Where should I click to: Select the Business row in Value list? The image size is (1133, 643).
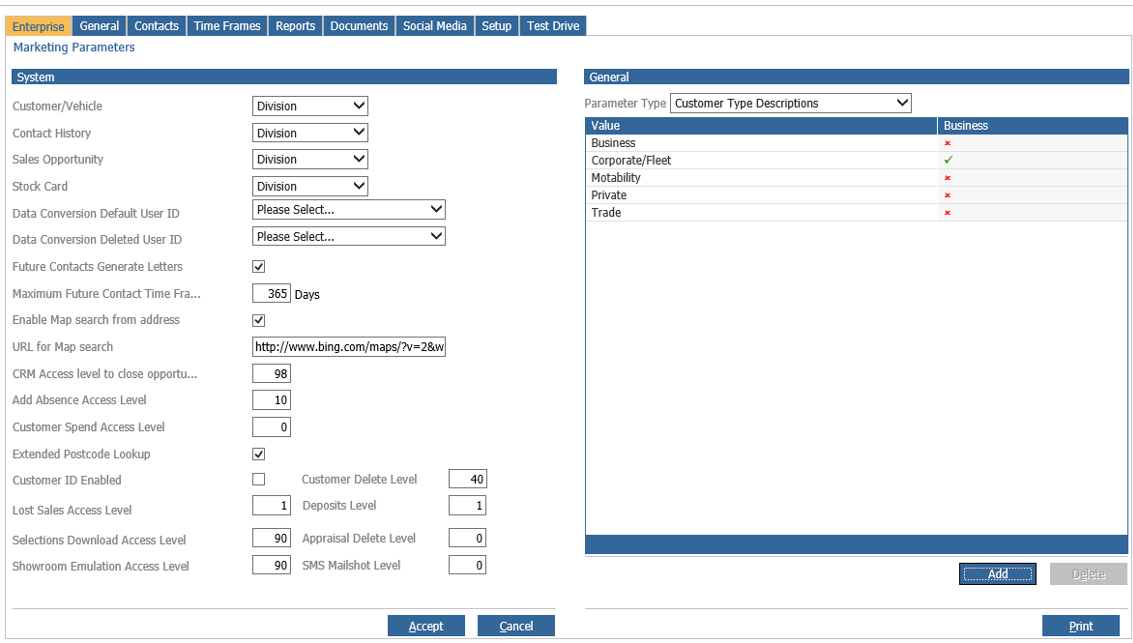[856, 143]
